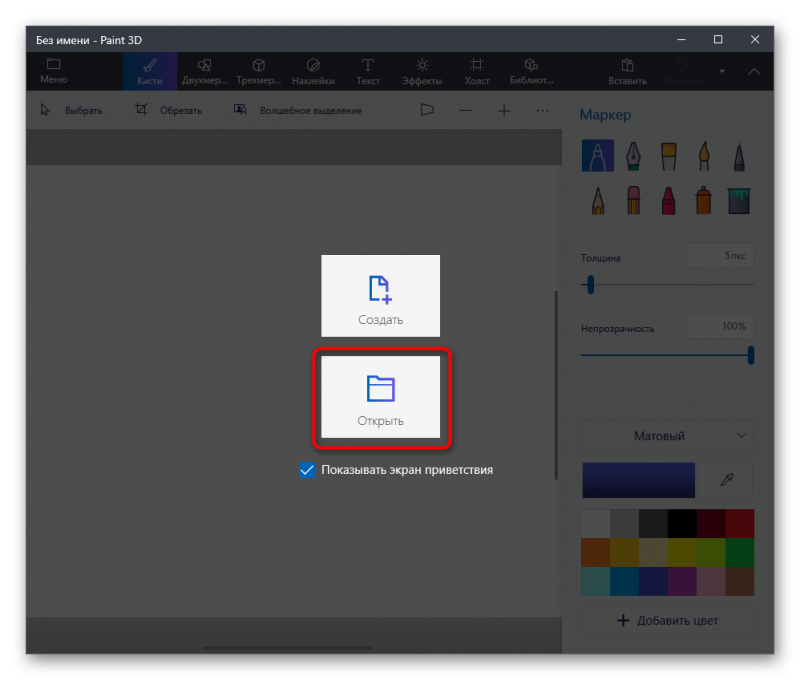Click the Непрозрачность value field
800x680 pixels.
[720, 326]
